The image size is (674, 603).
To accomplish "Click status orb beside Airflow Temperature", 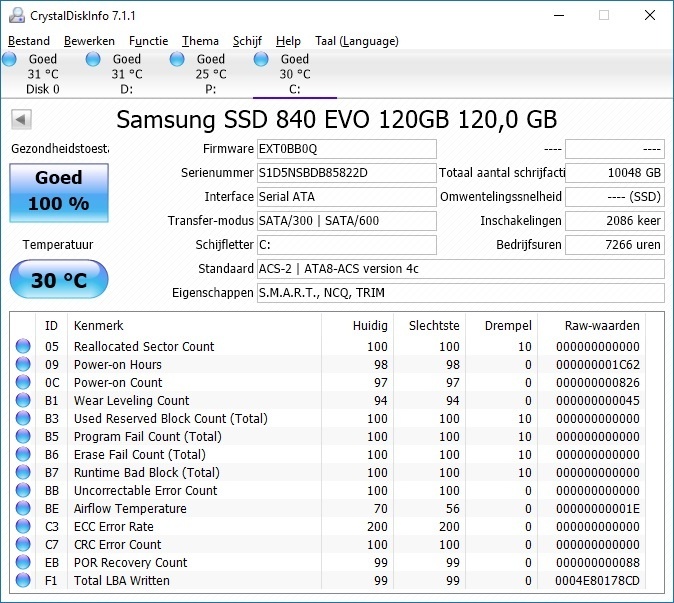I will pos(23,509).
